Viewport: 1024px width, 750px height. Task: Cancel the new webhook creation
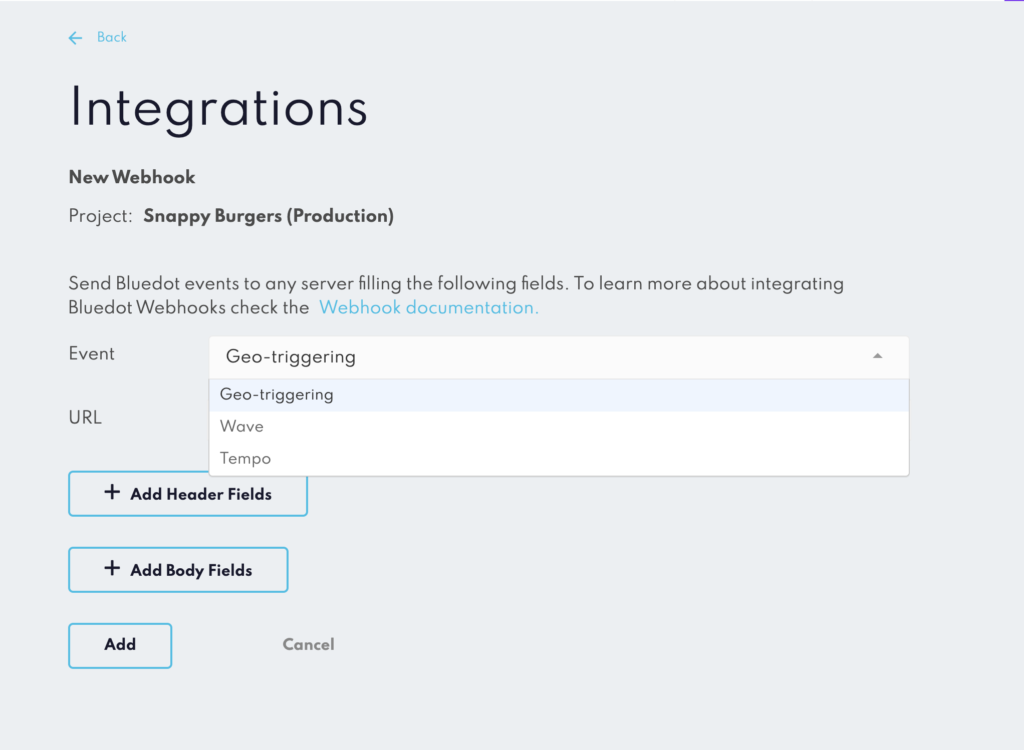[x=308, y=645]
